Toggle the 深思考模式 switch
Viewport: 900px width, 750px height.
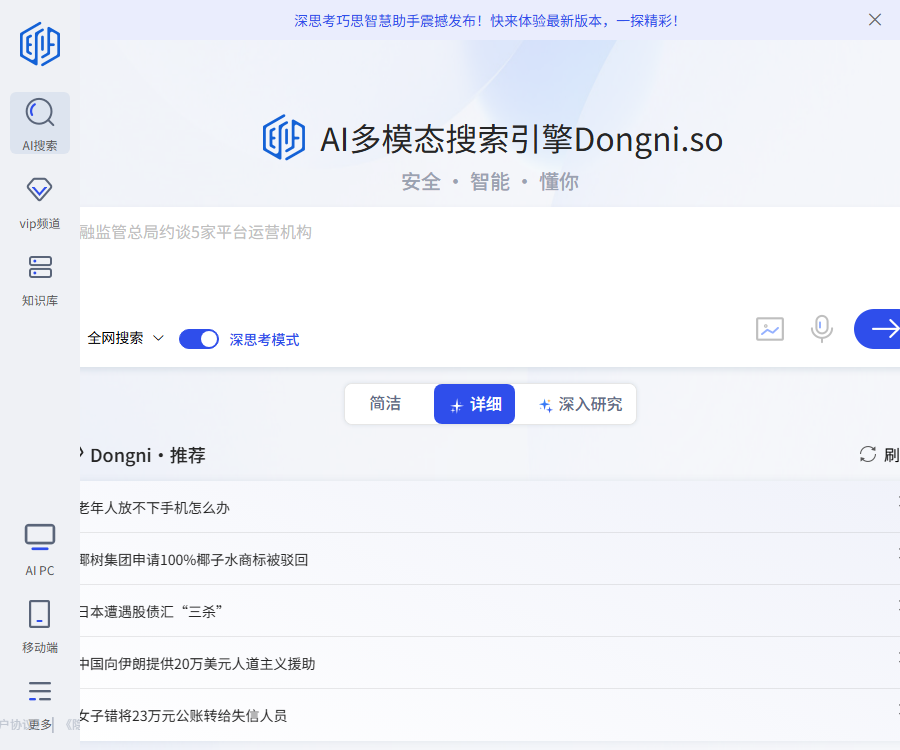click(x=199, y=339)
